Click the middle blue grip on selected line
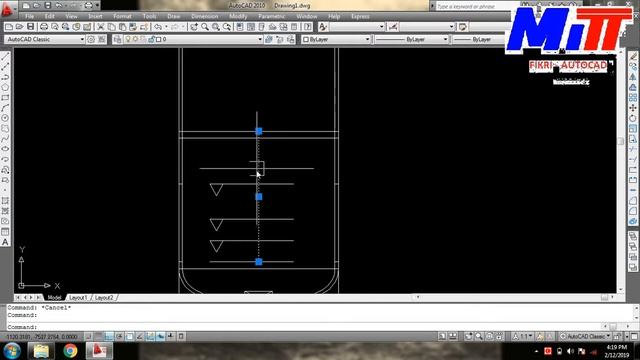The width and height of the screenshot is (640, 360). [x=259, y=197]
